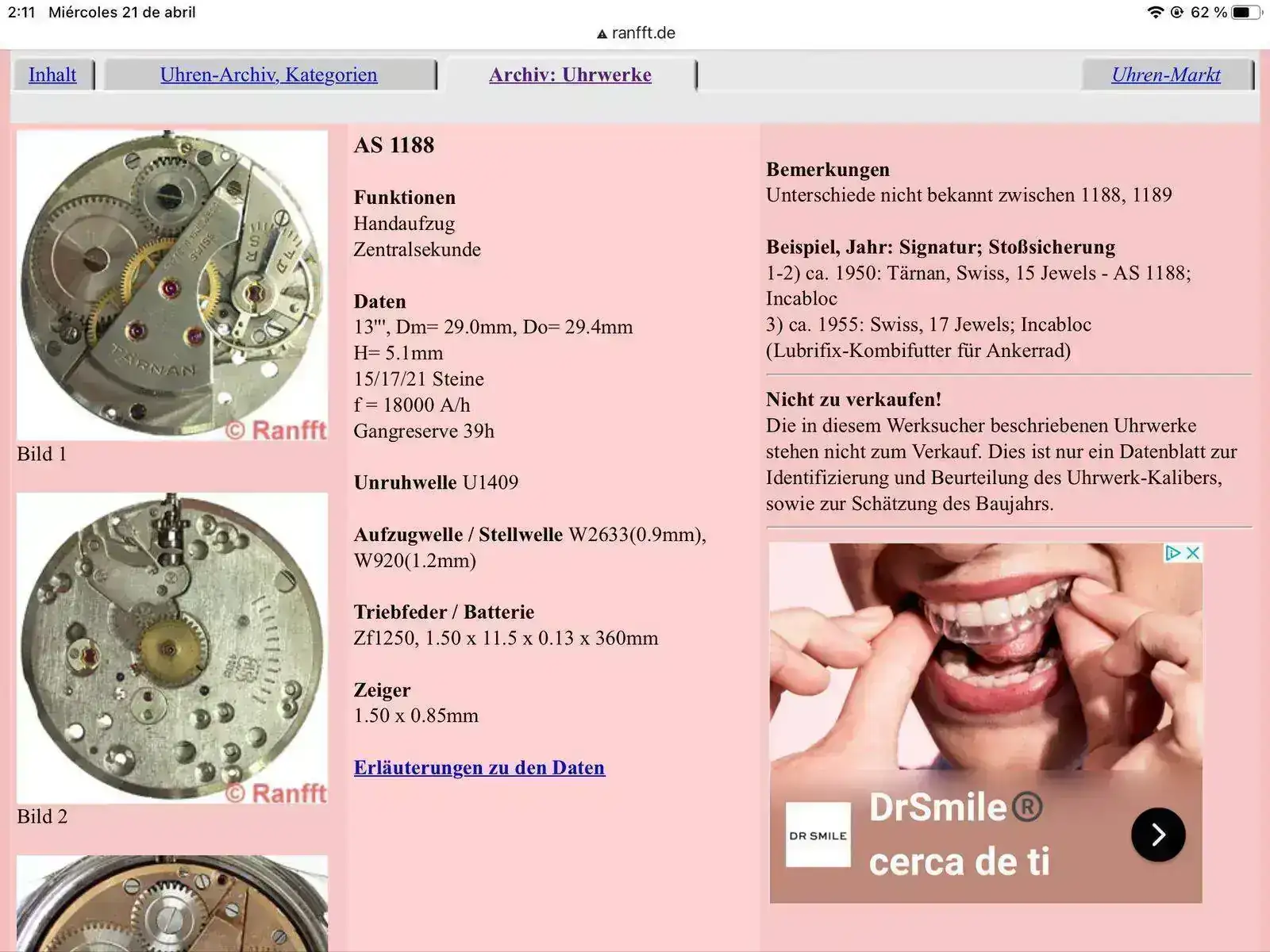Open the Uhren-Markt link
The image size is (1270, 952).
(x=1165, y=75)
